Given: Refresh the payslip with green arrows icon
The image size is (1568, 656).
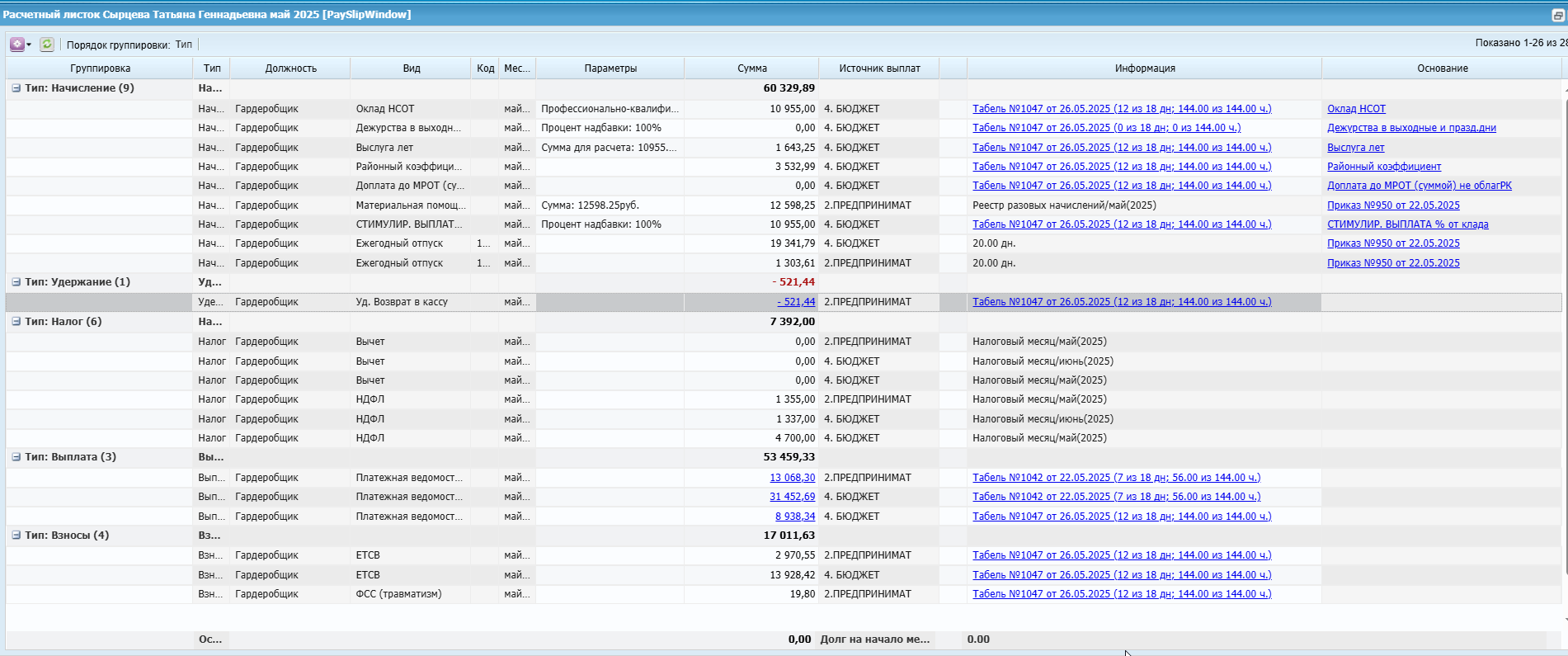Looking at the screenshot, I should click(47, 45).
